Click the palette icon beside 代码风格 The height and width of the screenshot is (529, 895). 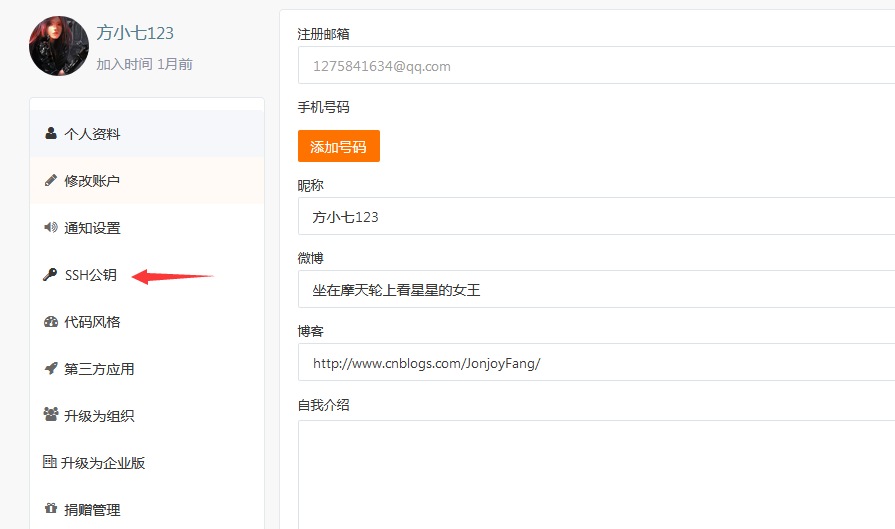pyautogui.click(x=51, y=322)
